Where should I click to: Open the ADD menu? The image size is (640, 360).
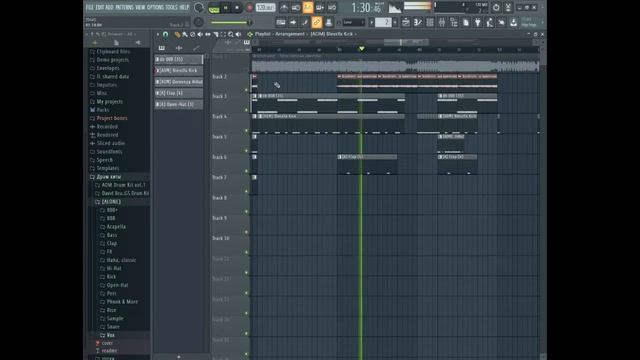(109, 7)
